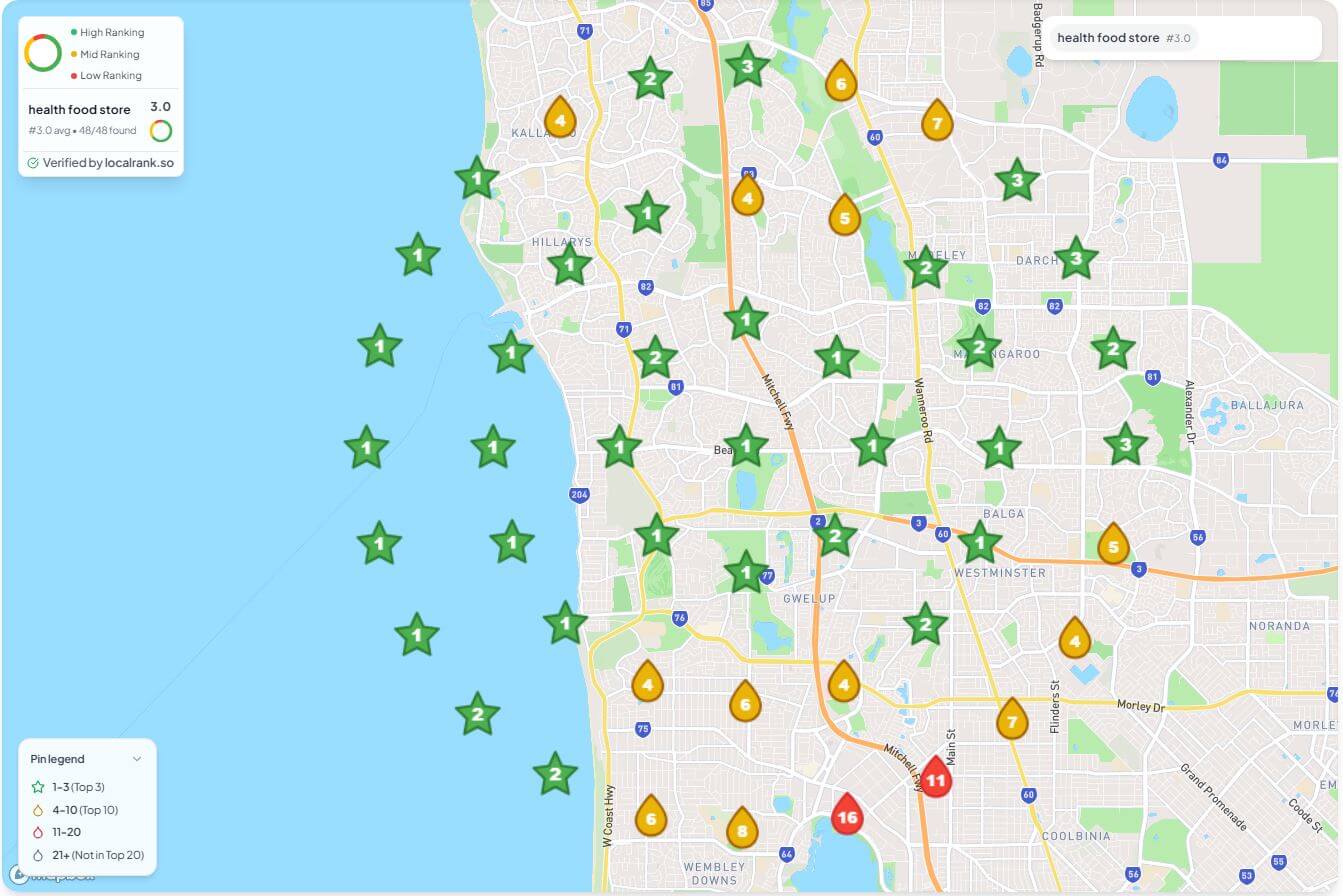The image size is (1343, 896).
Task: Select yellow 5 pin northwest of Madeley
Action: click(x=845, y=214)
